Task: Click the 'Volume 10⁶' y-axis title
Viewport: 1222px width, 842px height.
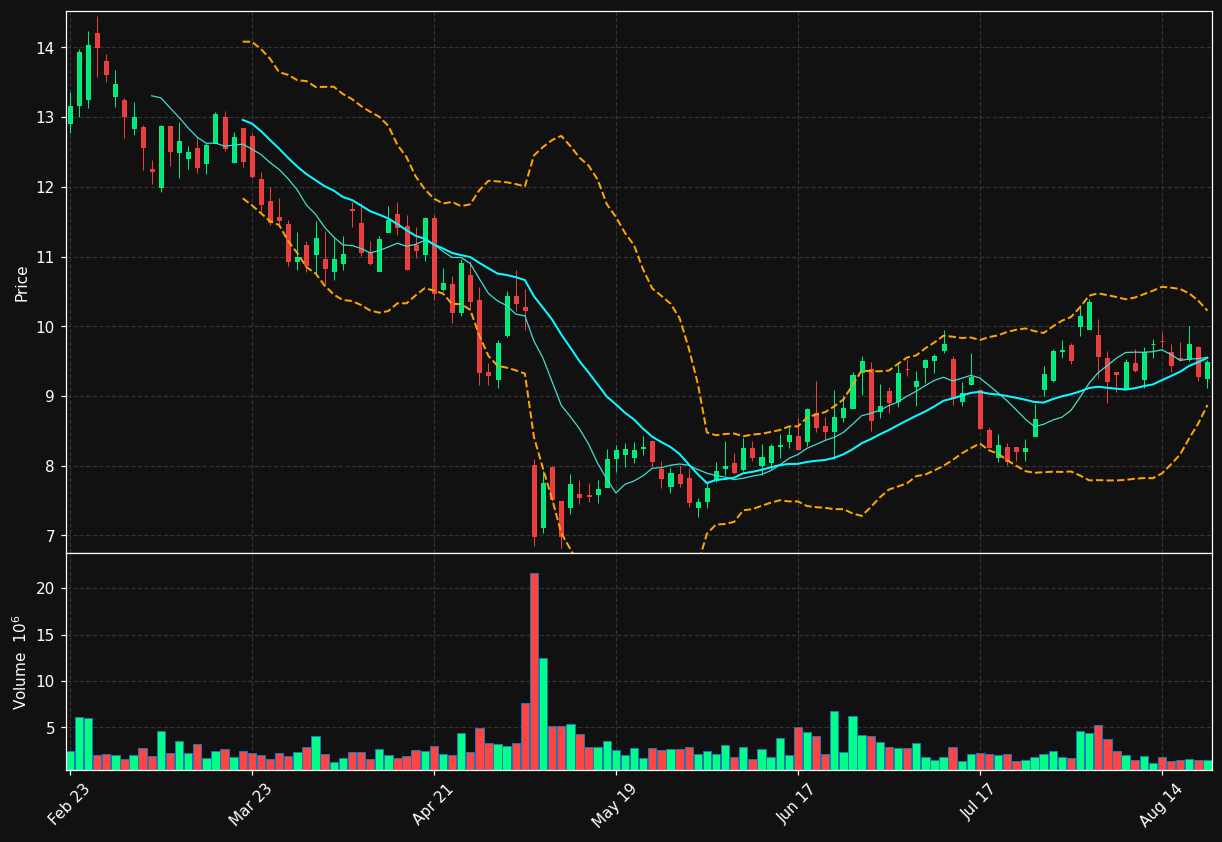Action: point(20,662)
